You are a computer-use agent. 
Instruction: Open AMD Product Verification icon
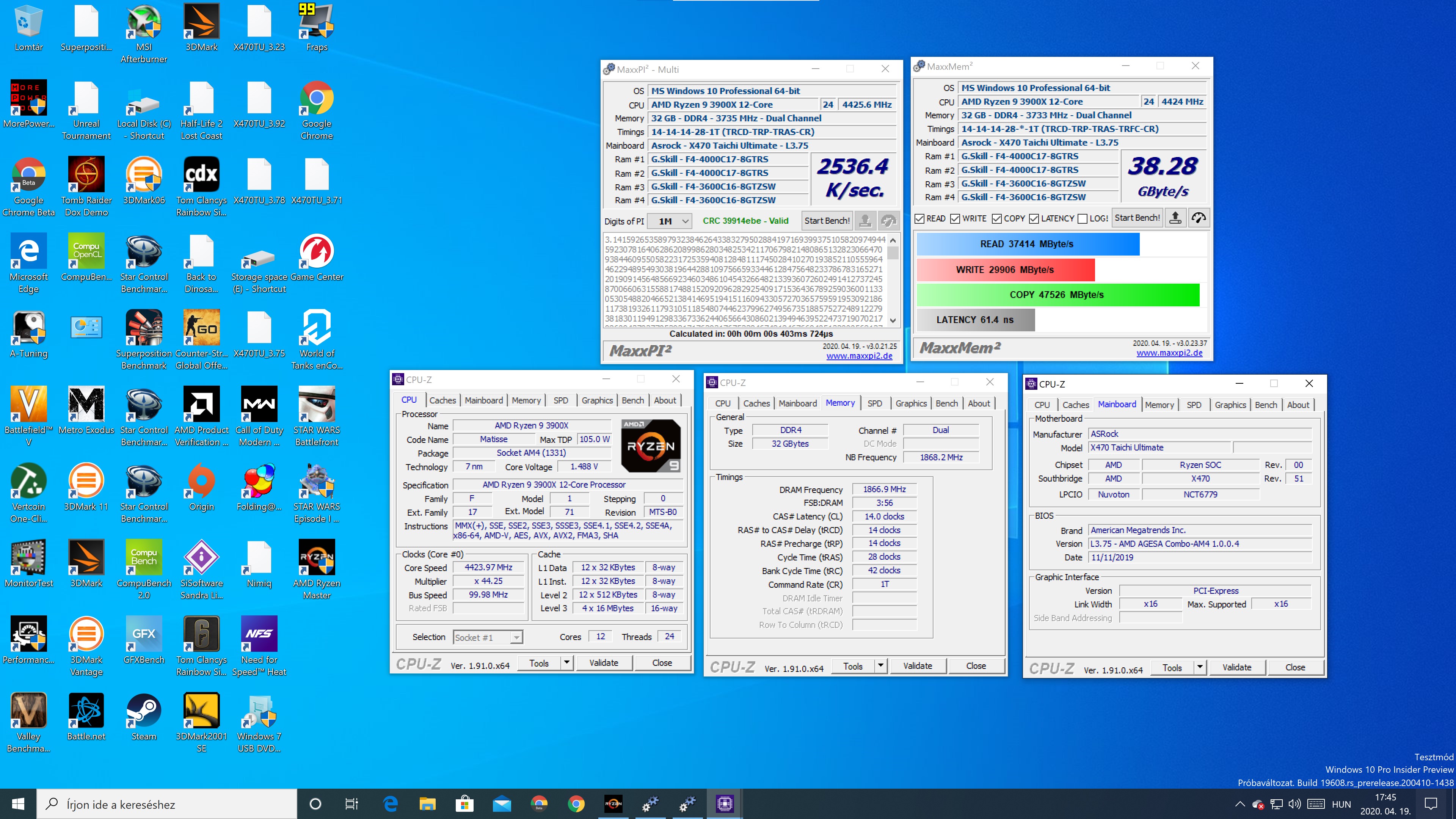201,417
